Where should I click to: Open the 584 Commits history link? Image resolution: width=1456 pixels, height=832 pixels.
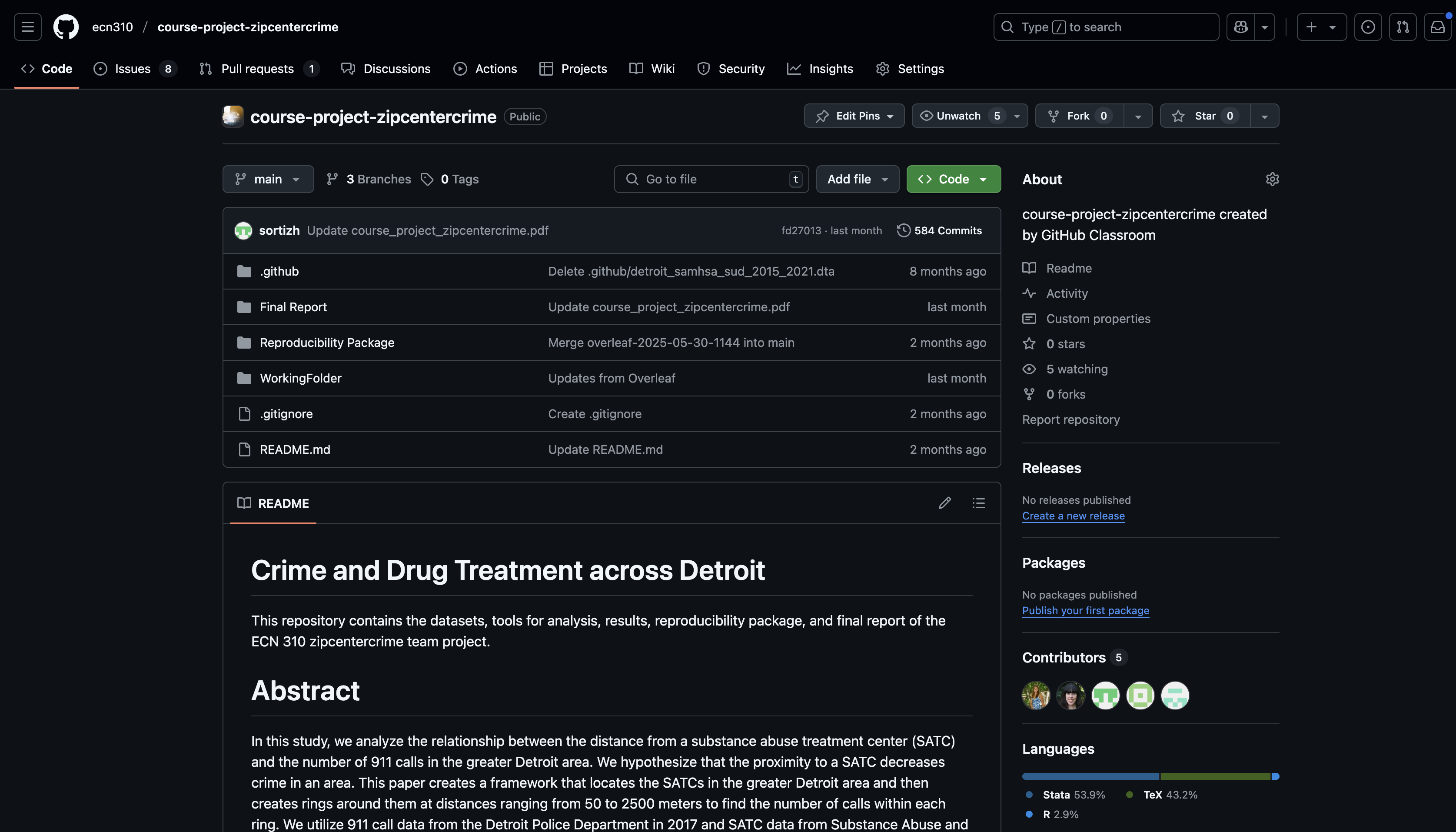click(x=939, y=230)
